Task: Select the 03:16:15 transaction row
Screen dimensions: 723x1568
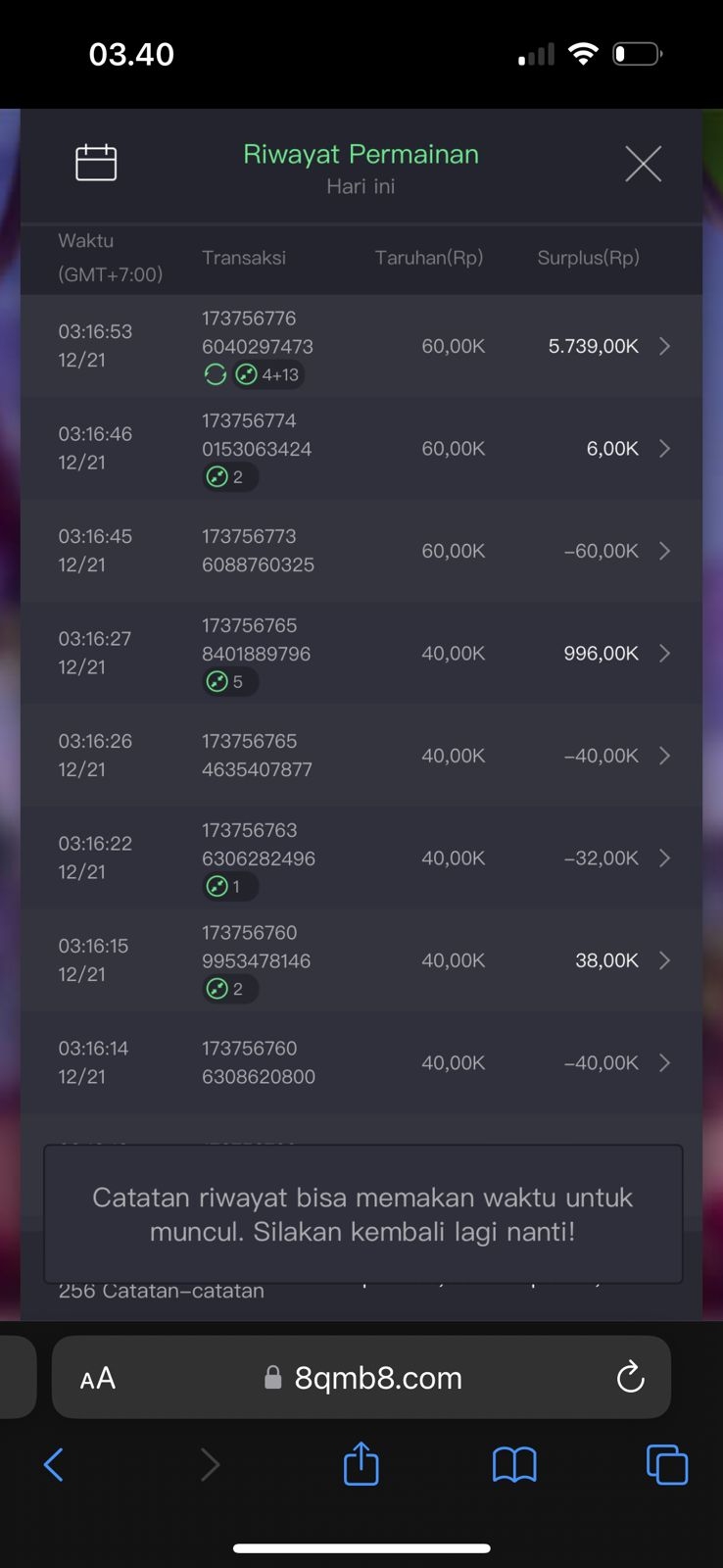Action: click(361, 960)
